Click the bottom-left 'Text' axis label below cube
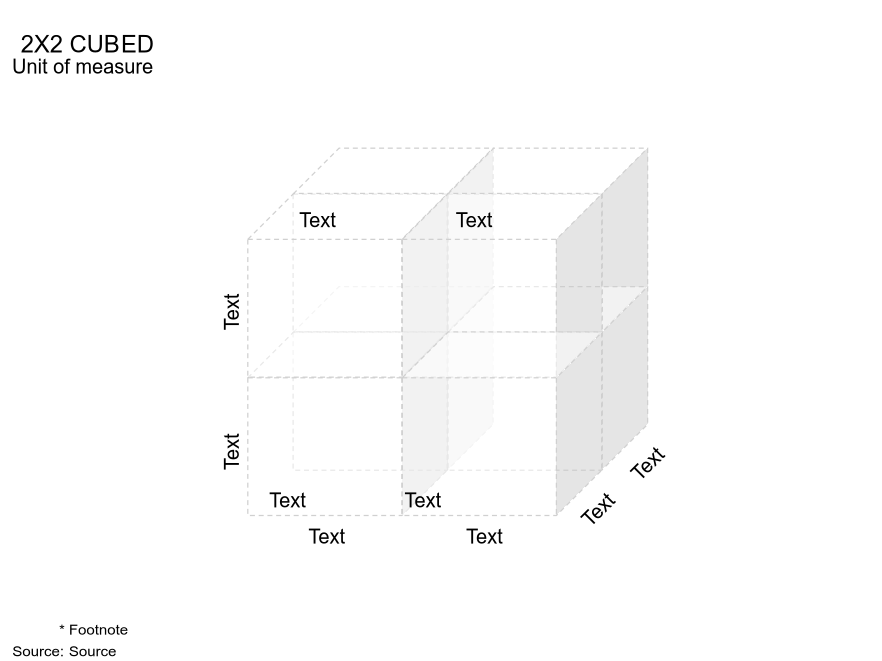 tap(327, 536)
